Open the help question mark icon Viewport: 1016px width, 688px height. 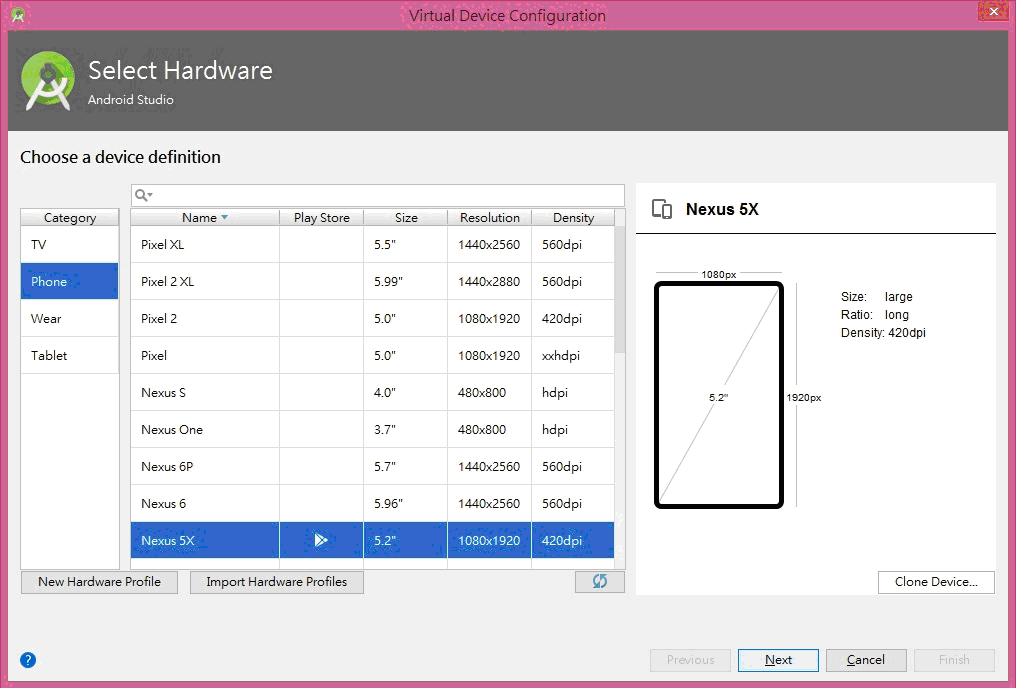(x=28, y=659)
